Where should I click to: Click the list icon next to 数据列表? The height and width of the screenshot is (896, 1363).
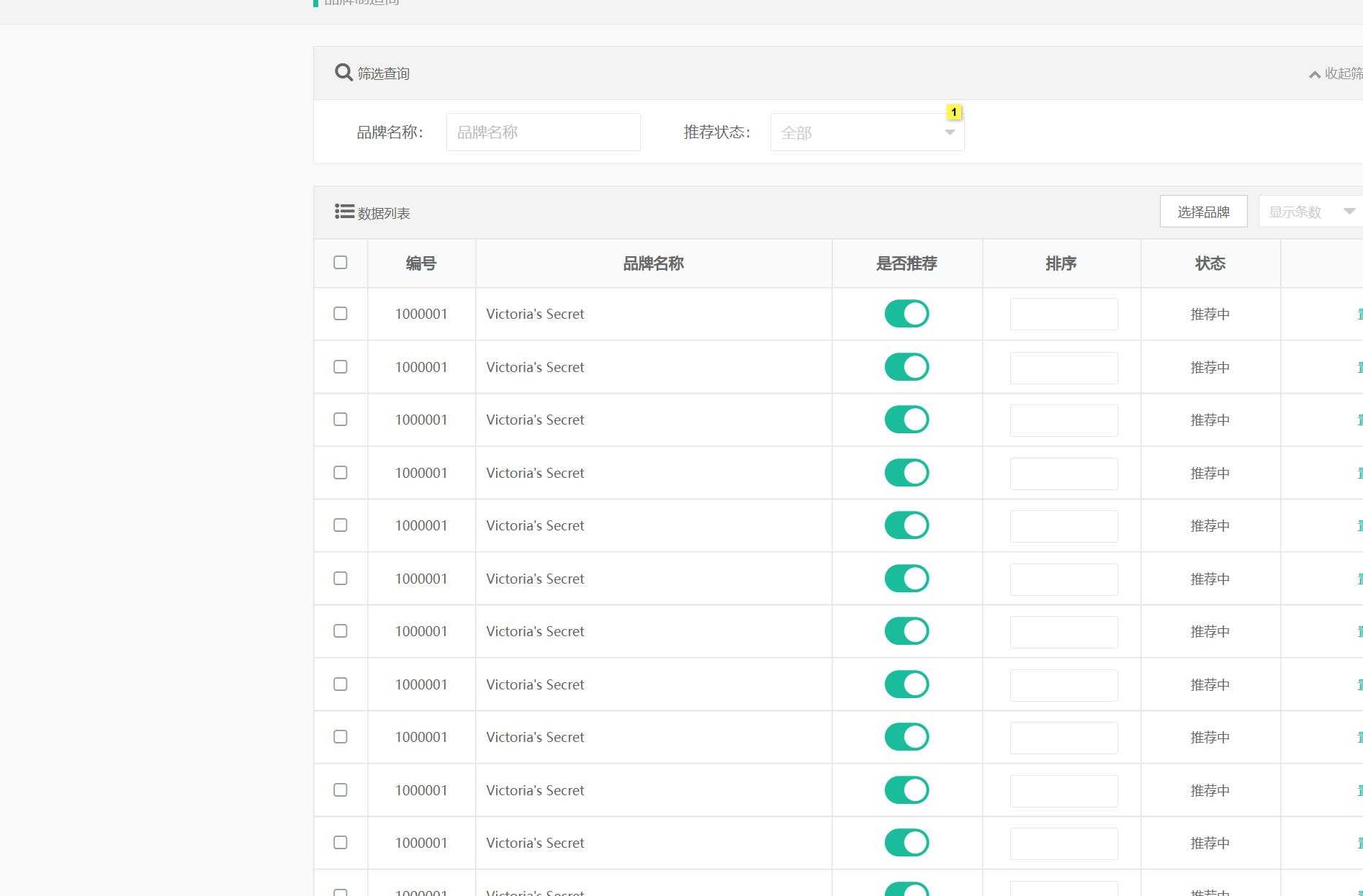pyautogui.click(x=344, y=211)
